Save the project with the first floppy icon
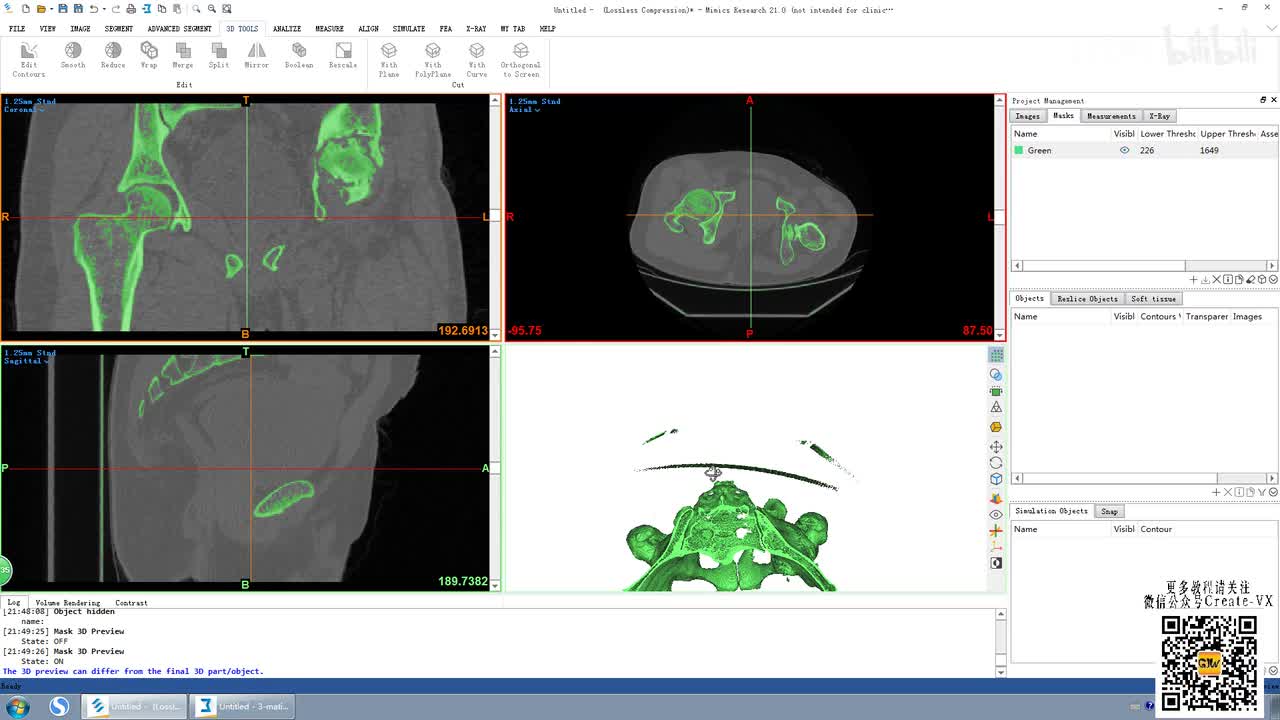The width and height of the screenshot is (1280, 720). point(62,9)
